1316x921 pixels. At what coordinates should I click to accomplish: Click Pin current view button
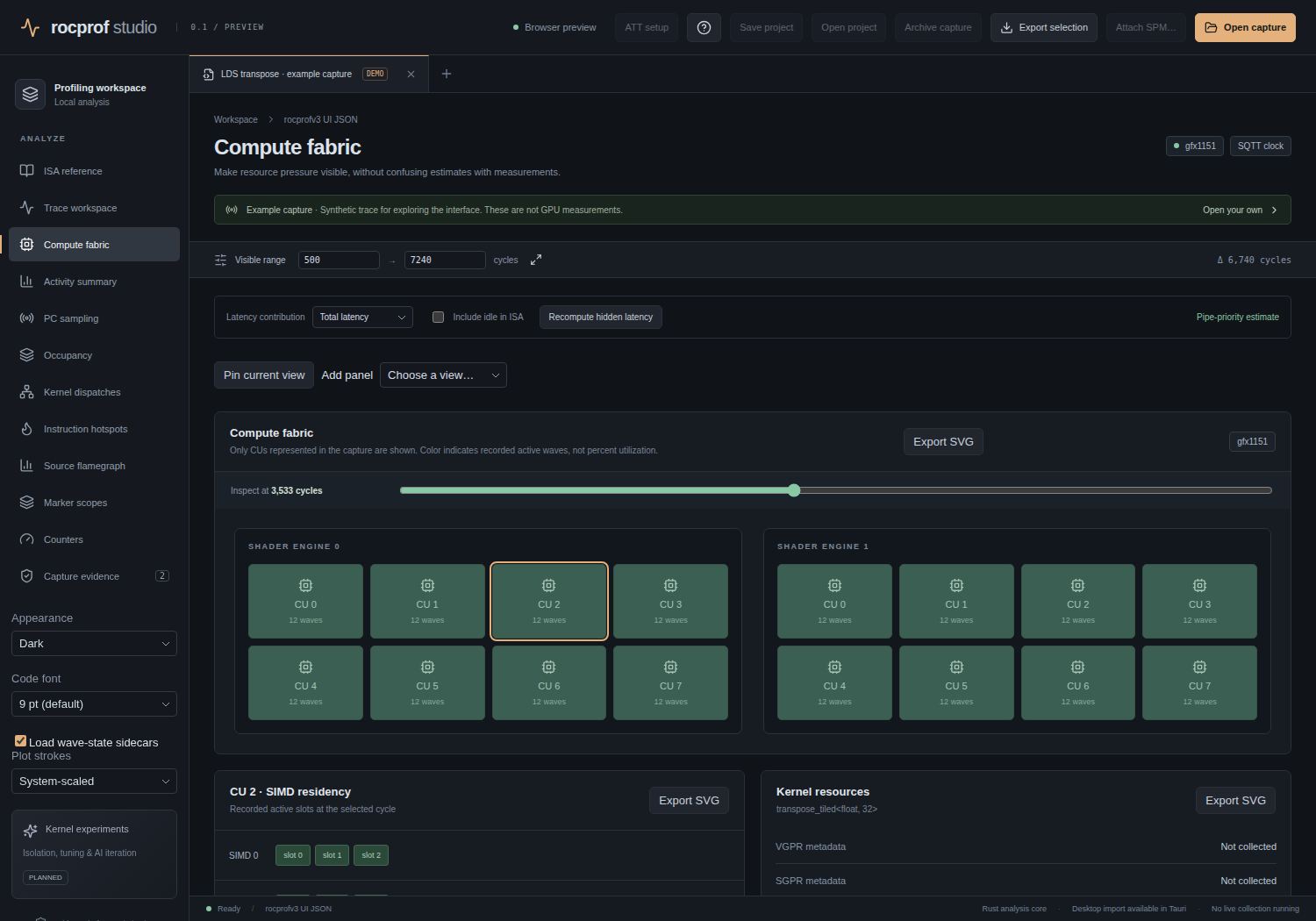tap(264, 375)
